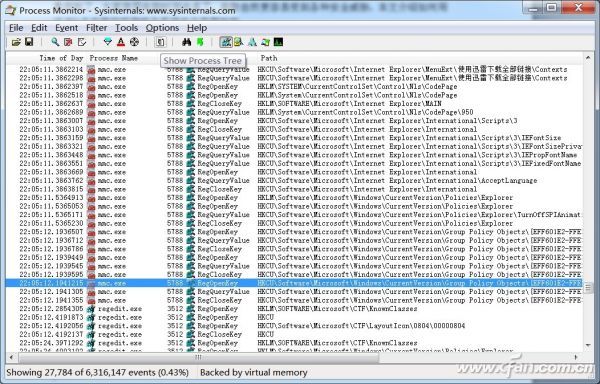This screenshot has width=600, height=384.
Task: Select the highlighted row 22:05:12.1941215
Action: [294, 283]
